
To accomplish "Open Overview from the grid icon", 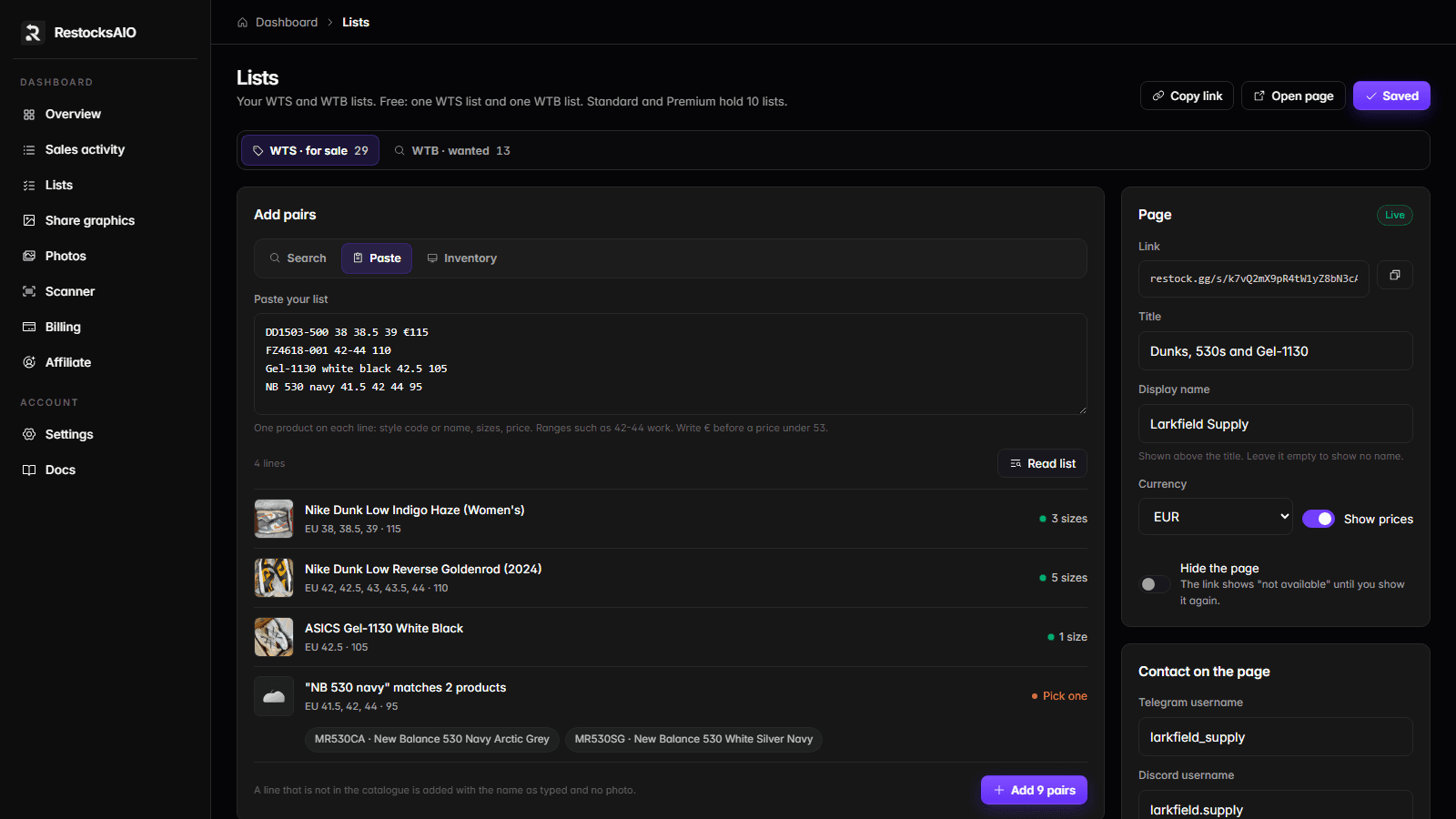I will tap(29, 115).
